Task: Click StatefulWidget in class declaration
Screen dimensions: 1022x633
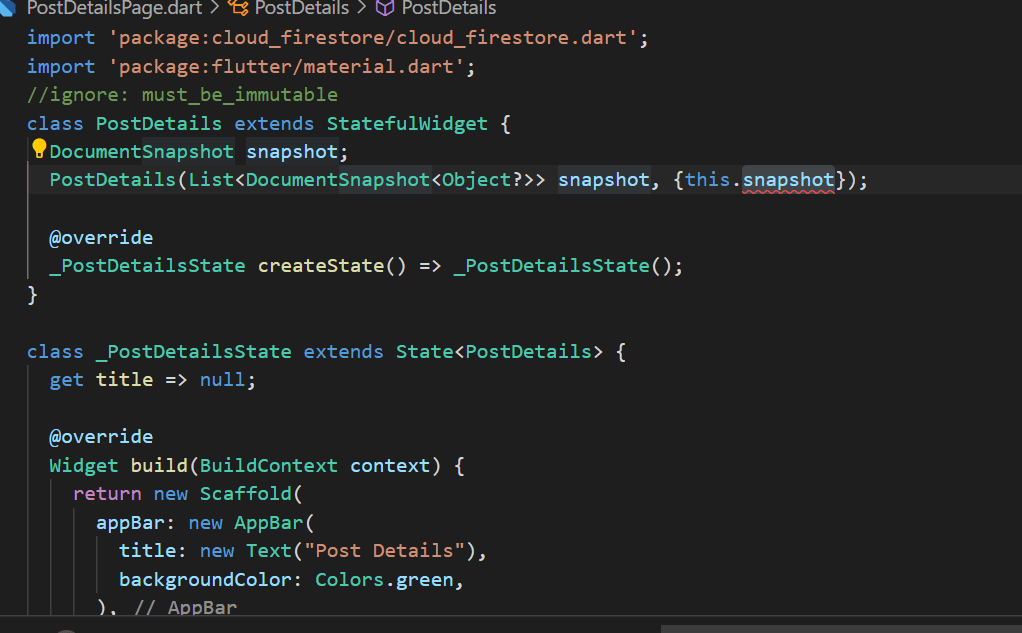Action: click(407, 124)
